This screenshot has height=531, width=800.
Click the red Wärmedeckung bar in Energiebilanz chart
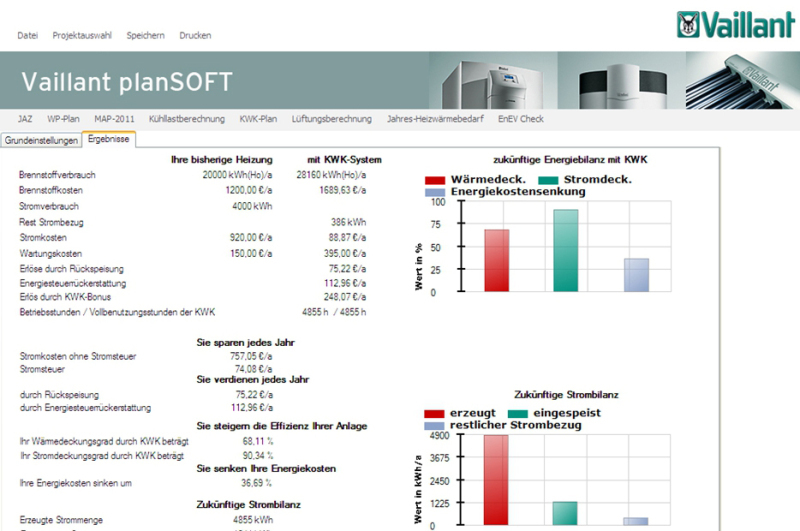[x=496, y=261]
